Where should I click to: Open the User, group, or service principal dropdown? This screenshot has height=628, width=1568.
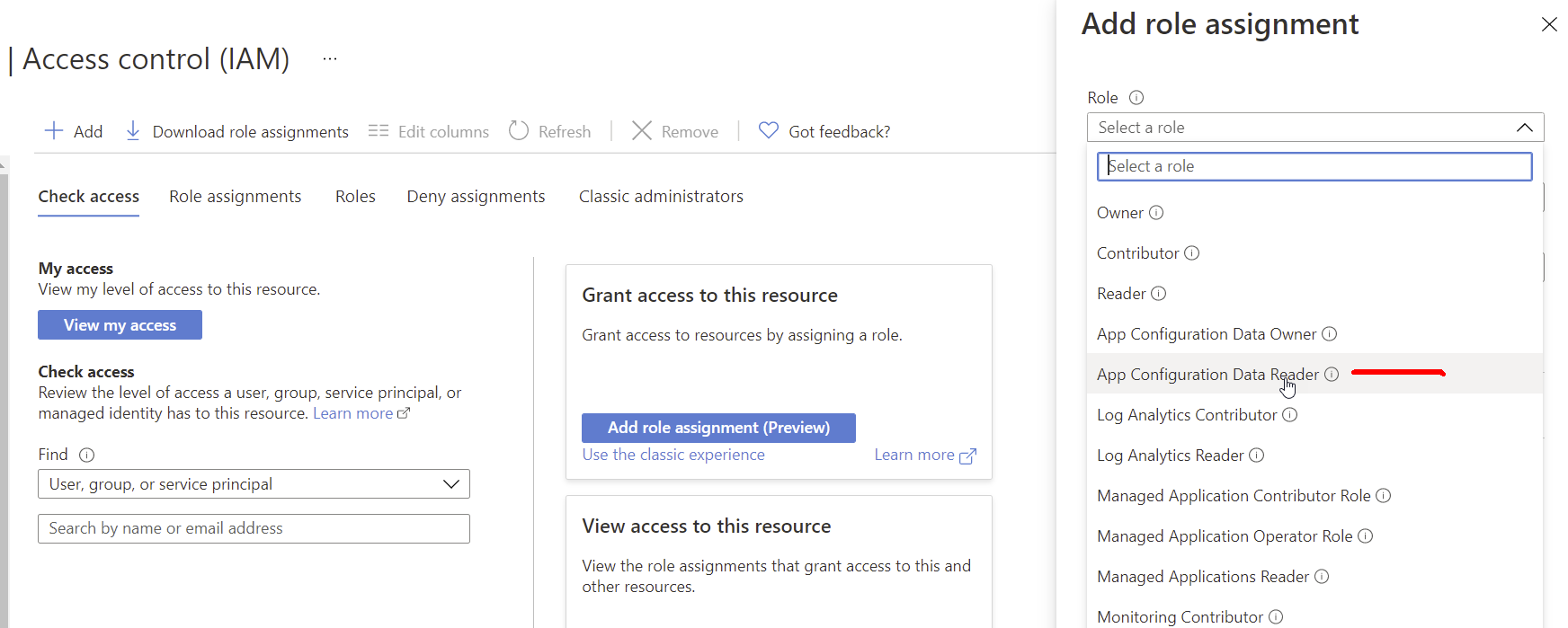[x=254, y=484]
